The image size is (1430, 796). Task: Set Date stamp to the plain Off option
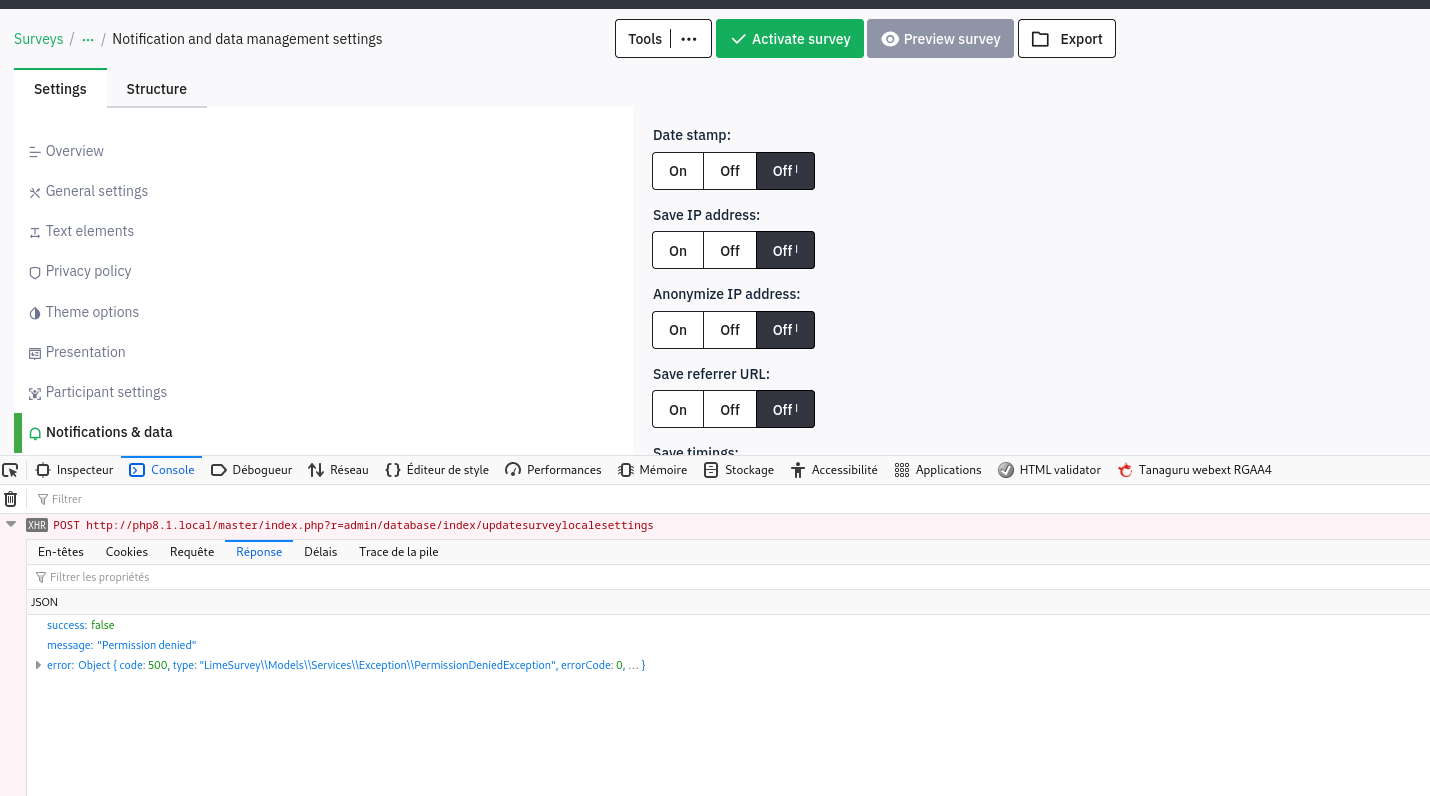click(730, 171)
